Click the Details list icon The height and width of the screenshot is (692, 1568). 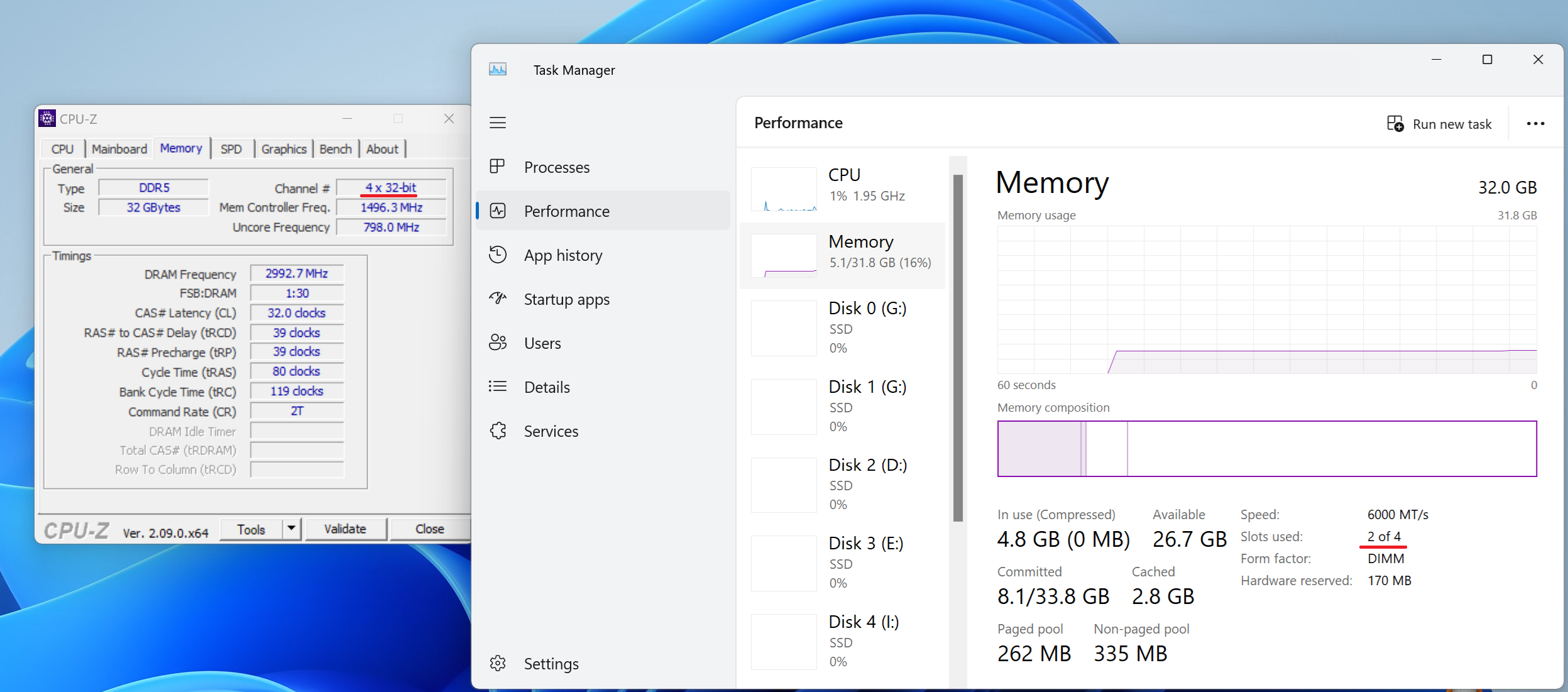click(497, 387)
